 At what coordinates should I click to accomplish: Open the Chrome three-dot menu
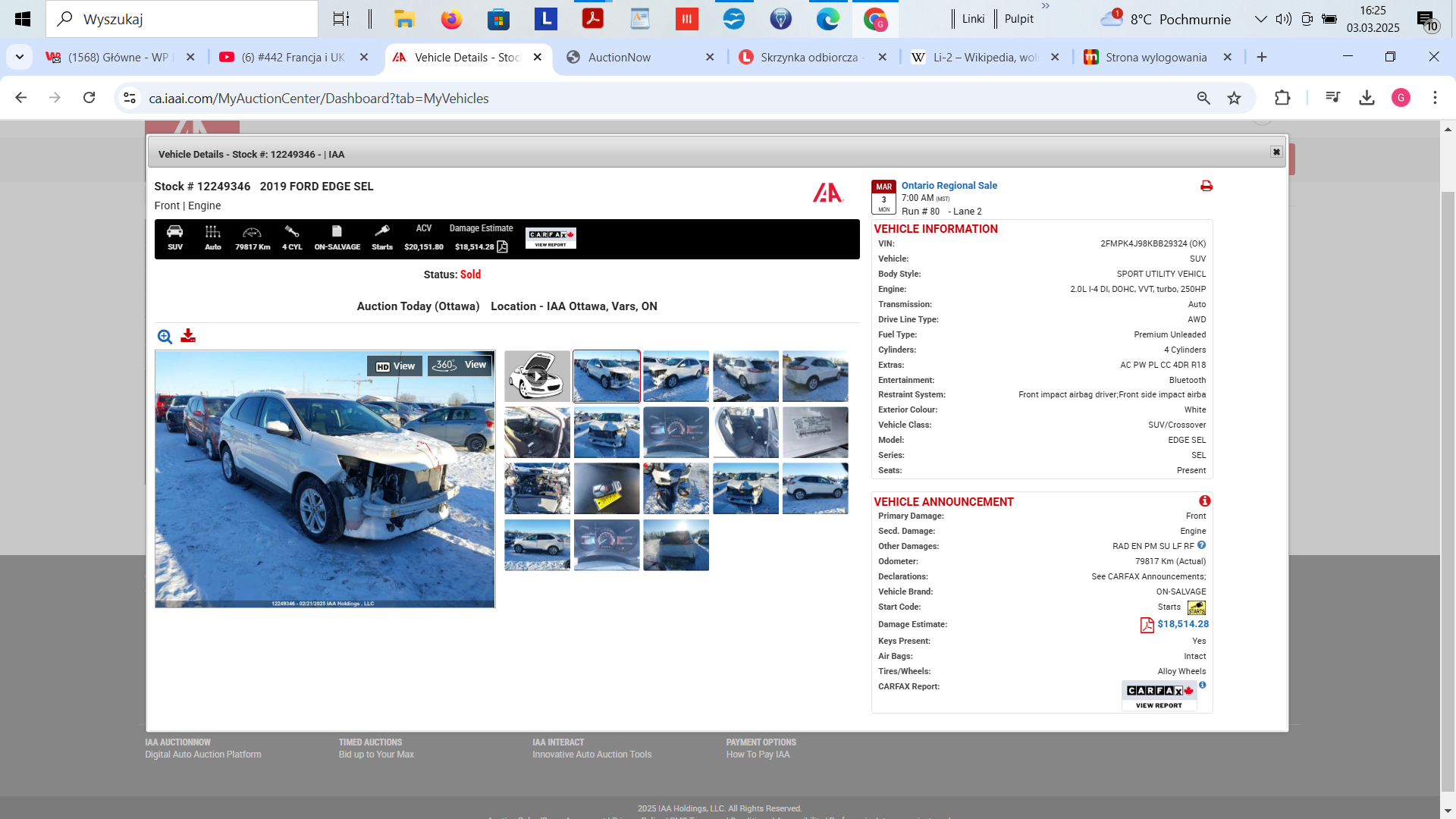coord(1435,98)
